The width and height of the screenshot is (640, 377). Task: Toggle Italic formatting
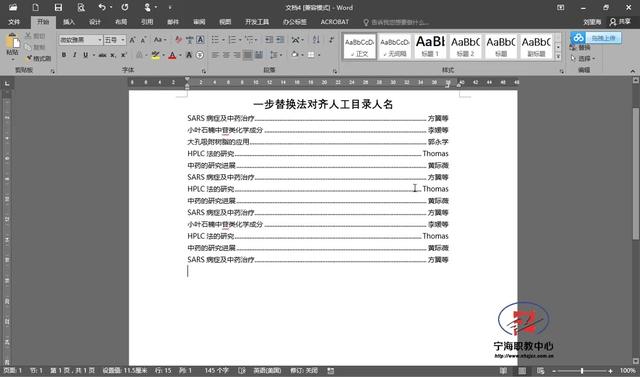tap(74, 55)
